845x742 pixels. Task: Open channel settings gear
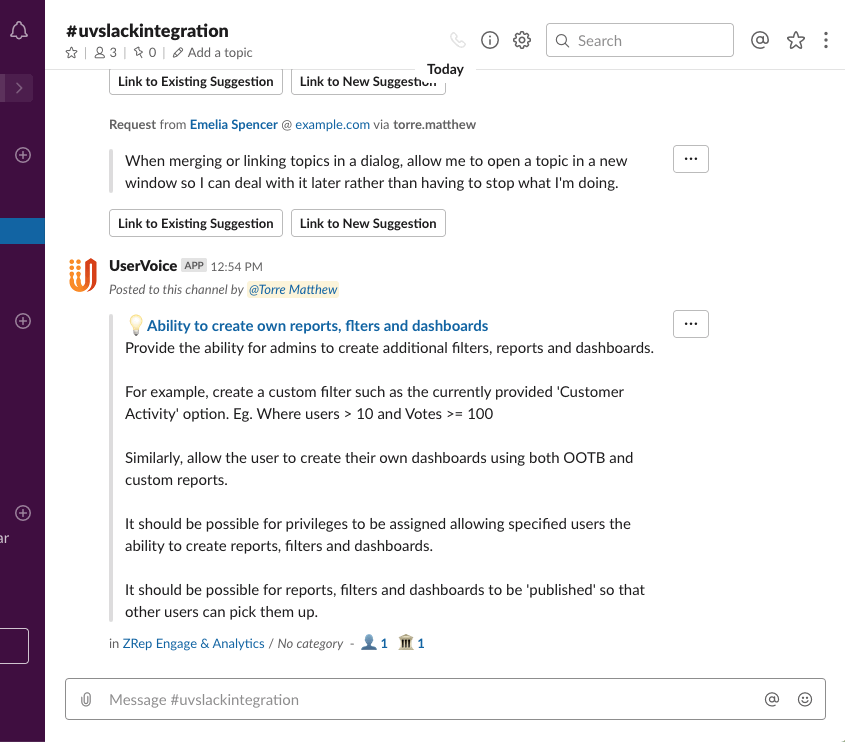(522, 40)
